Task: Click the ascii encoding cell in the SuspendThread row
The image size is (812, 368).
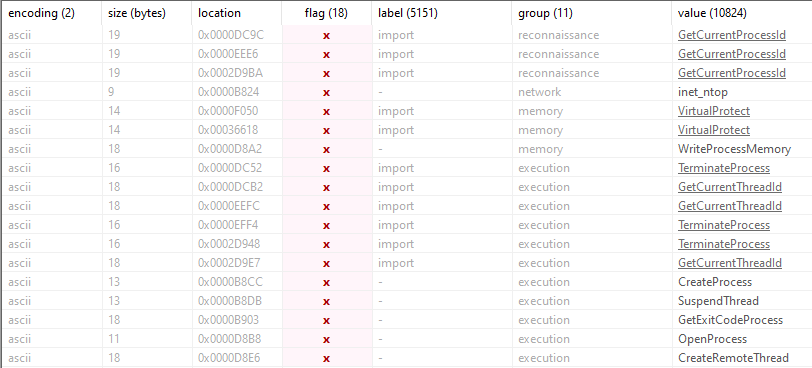Action: point(20,301)
